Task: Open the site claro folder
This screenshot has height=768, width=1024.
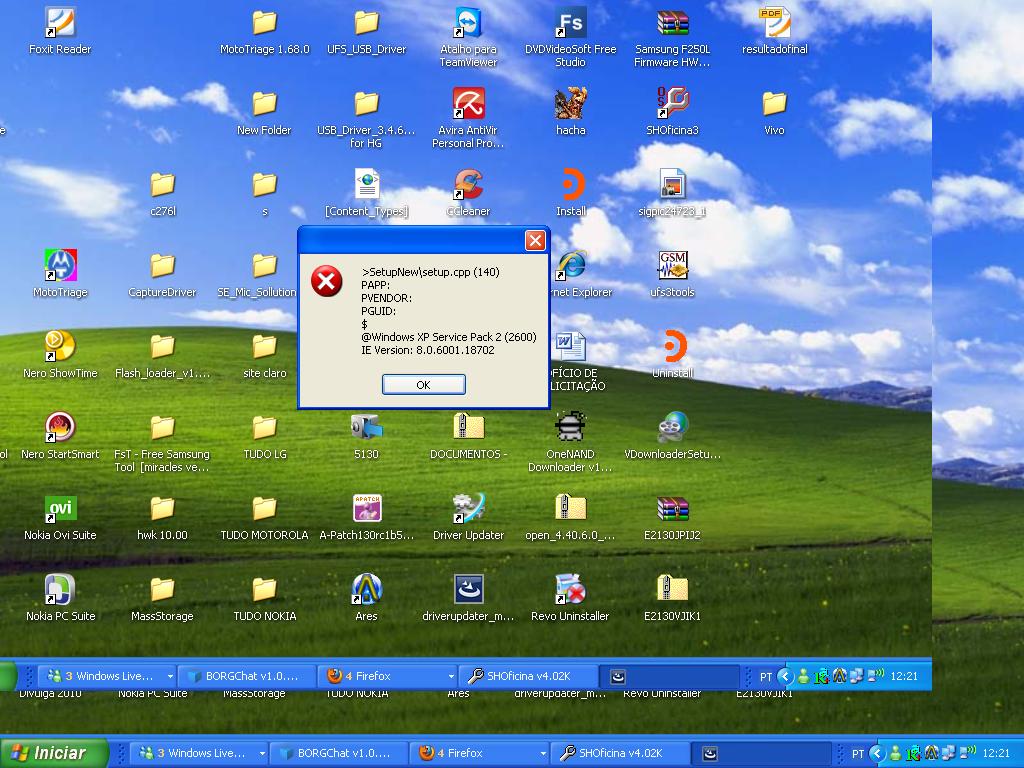Action: pyautogui.click(x=264, y=346)
